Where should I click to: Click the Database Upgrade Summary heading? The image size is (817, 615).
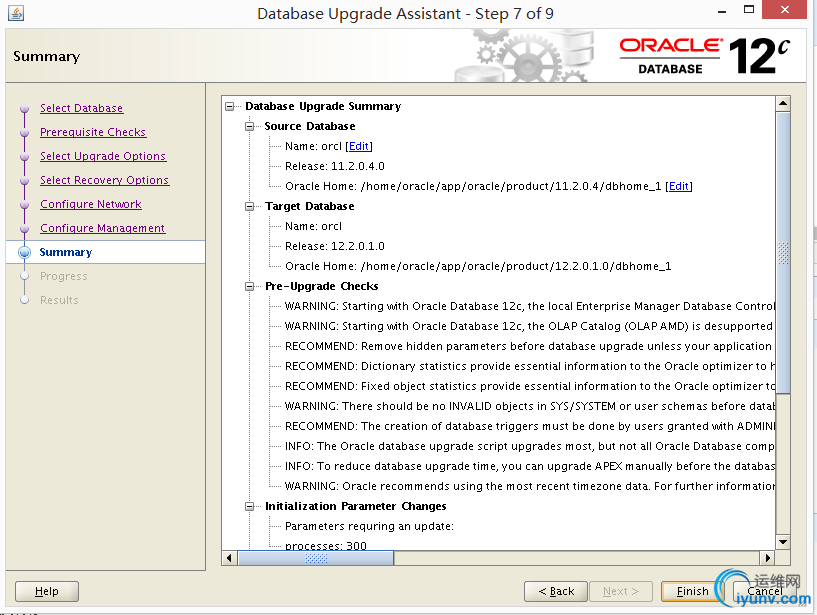(323, 106)
